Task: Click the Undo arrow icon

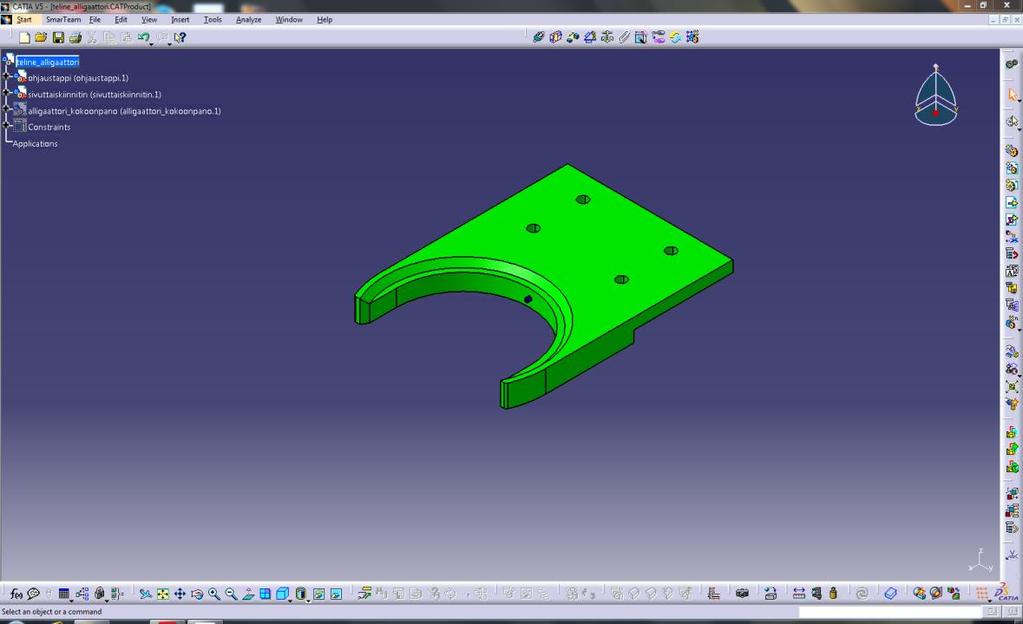Action: point(143,38)
